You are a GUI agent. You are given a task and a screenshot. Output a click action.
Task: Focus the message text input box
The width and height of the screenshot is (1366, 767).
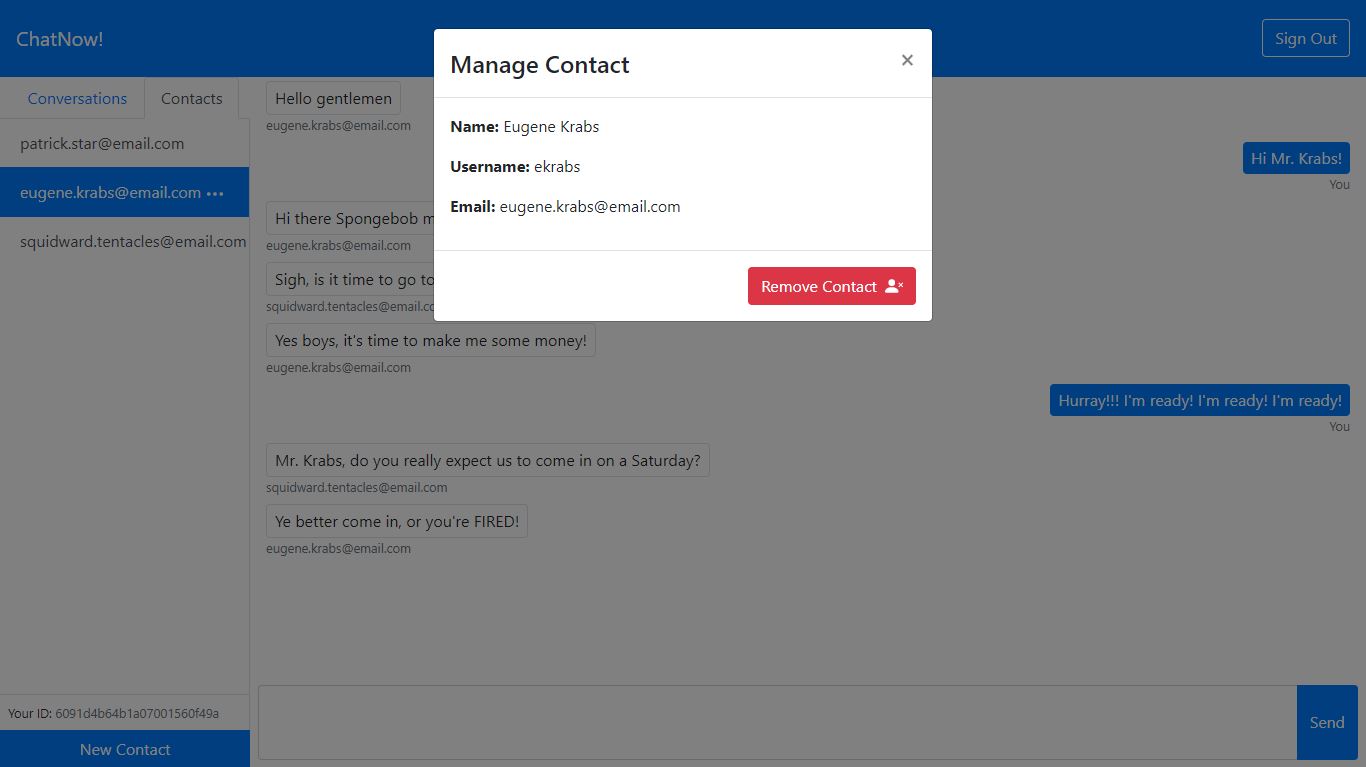pyautogui.click(x=778, y=722)
